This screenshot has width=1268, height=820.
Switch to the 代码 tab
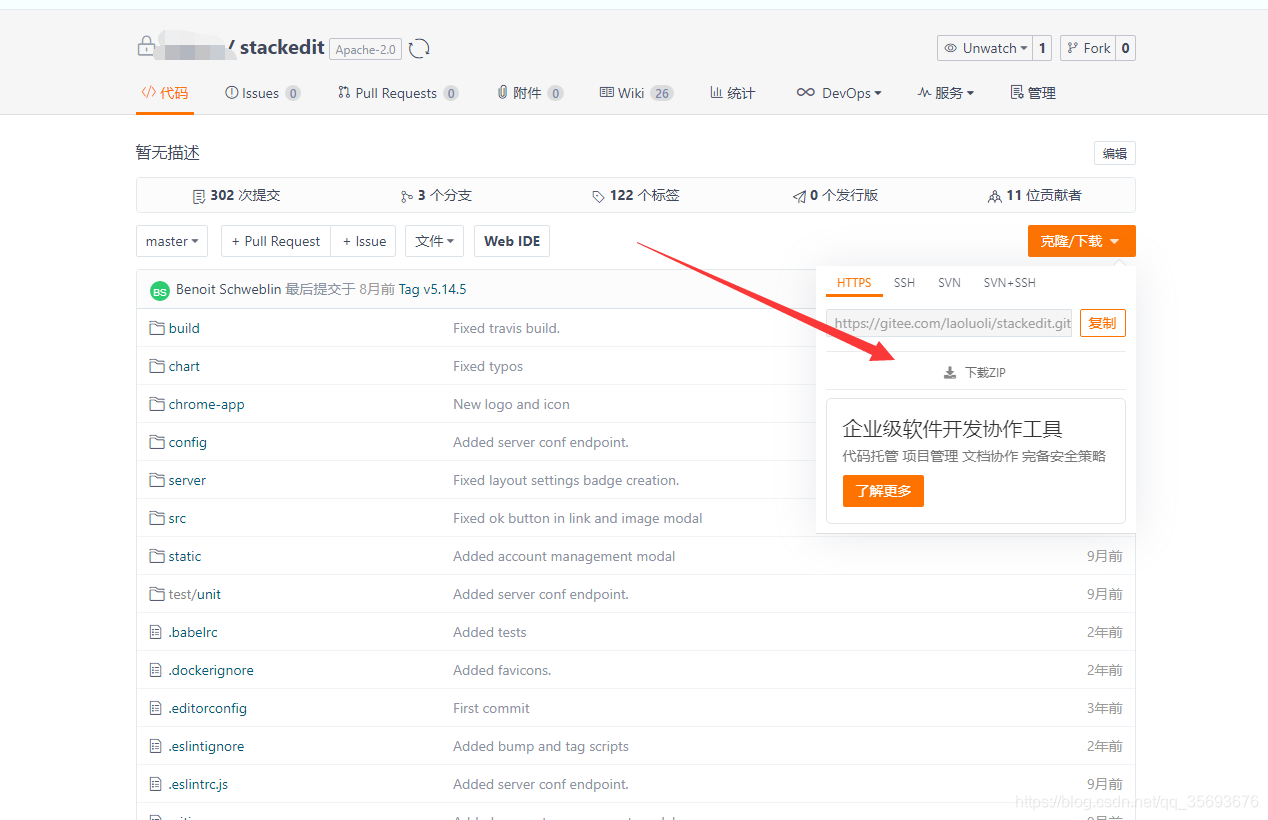click(164, 93)
